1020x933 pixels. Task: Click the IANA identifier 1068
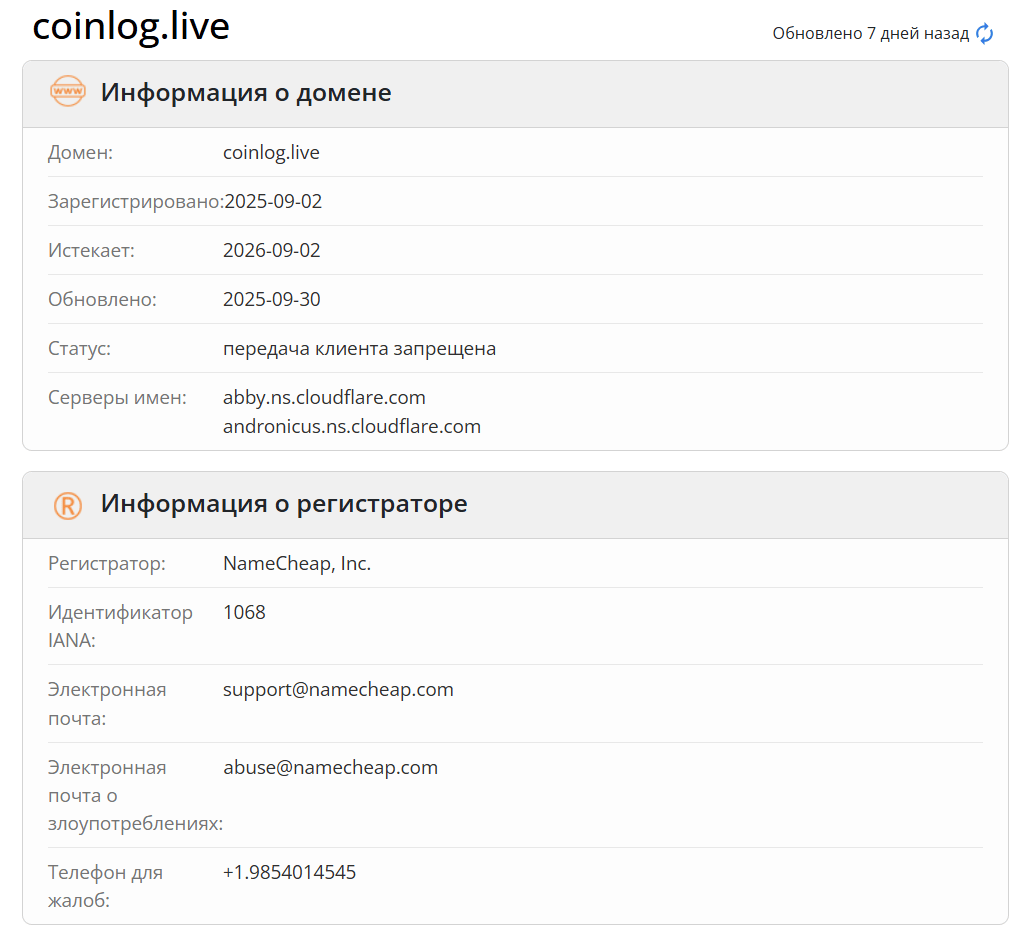[x=244, y=612]
